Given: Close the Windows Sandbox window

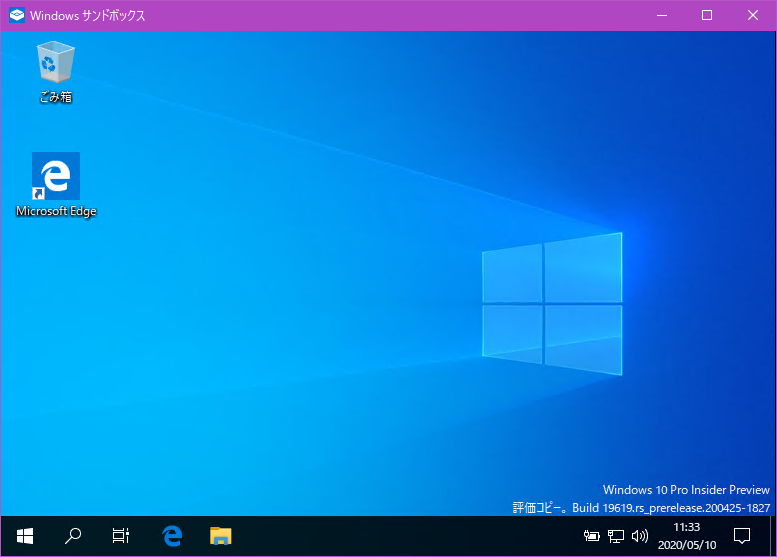Looking at the screenshot, I should click(753, 16).
